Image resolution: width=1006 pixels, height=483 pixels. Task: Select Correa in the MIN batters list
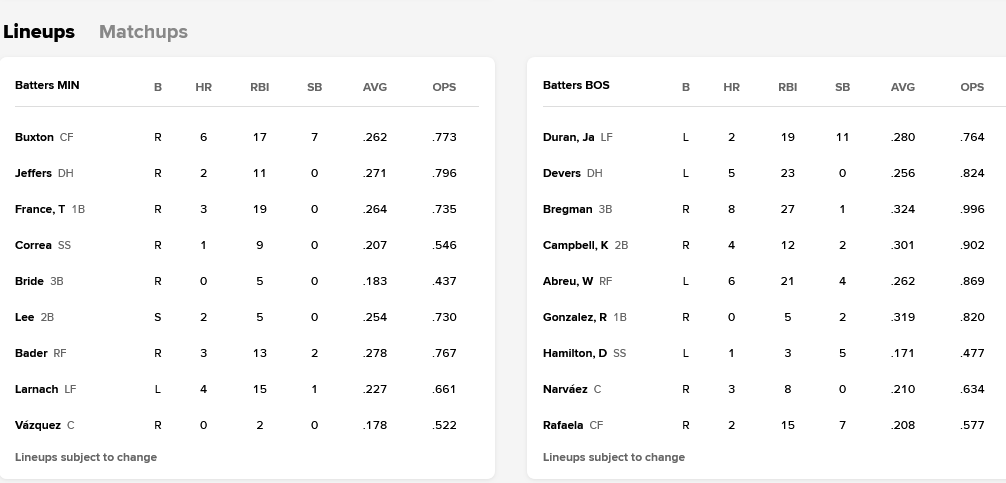point(33,245)
